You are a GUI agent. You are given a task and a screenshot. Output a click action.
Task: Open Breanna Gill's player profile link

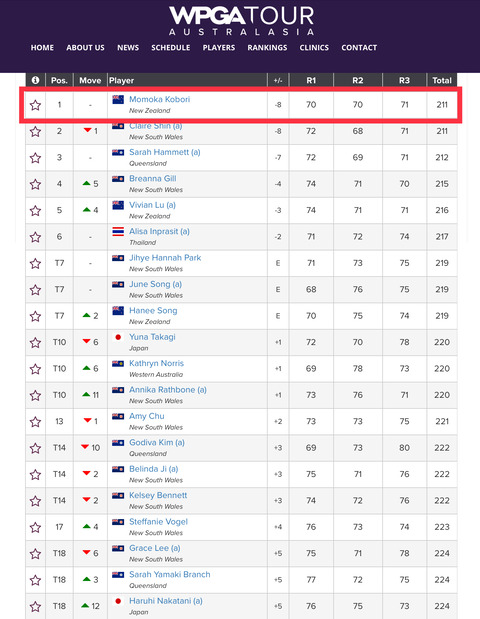click(x=153, y=179)
